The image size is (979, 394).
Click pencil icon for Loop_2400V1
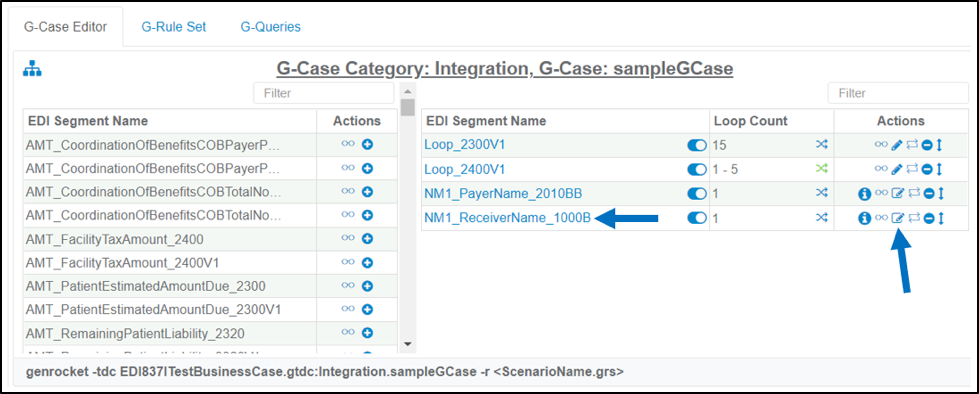897,169
